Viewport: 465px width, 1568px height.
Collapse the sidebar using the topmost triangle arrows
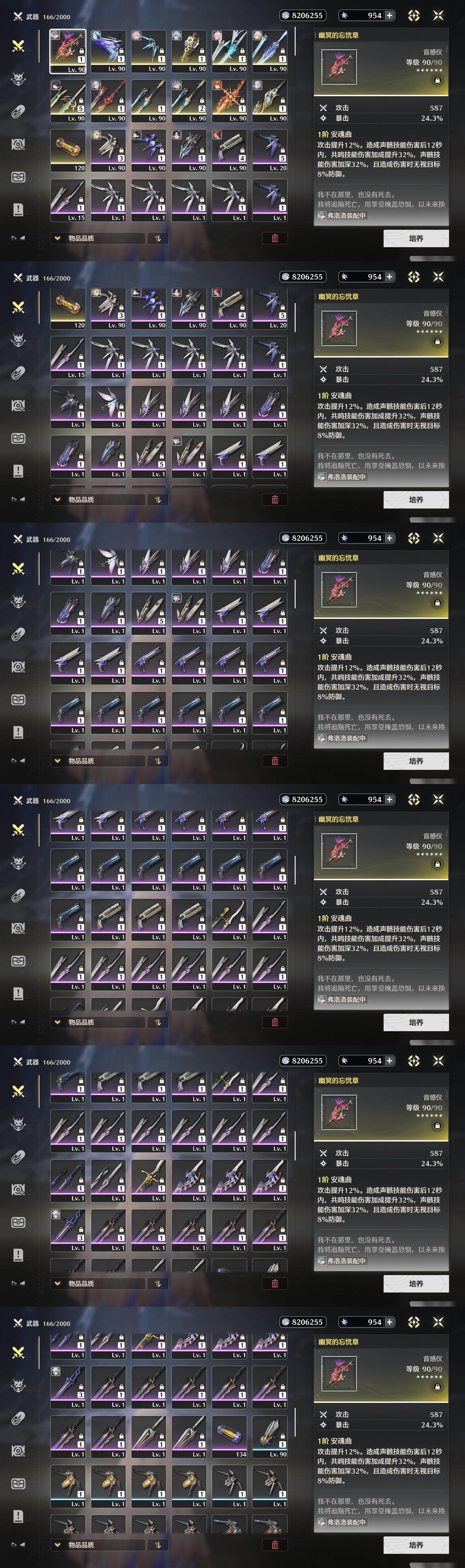coord(18,238)
